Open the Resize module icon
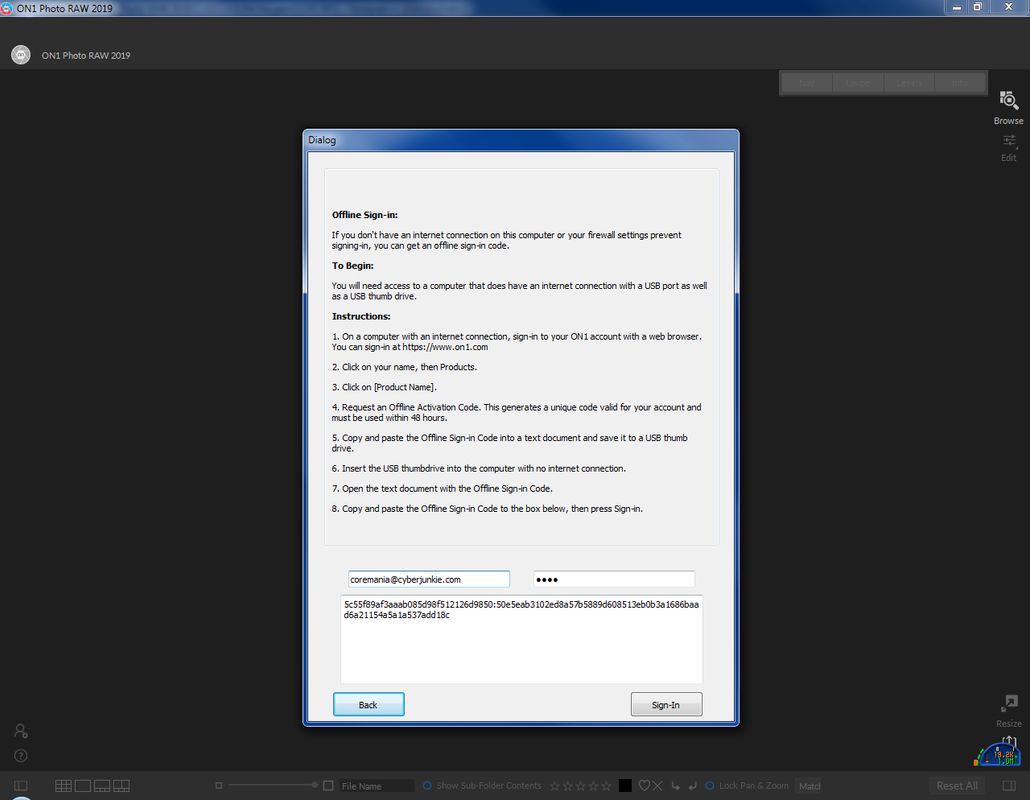 (1009, 703)
